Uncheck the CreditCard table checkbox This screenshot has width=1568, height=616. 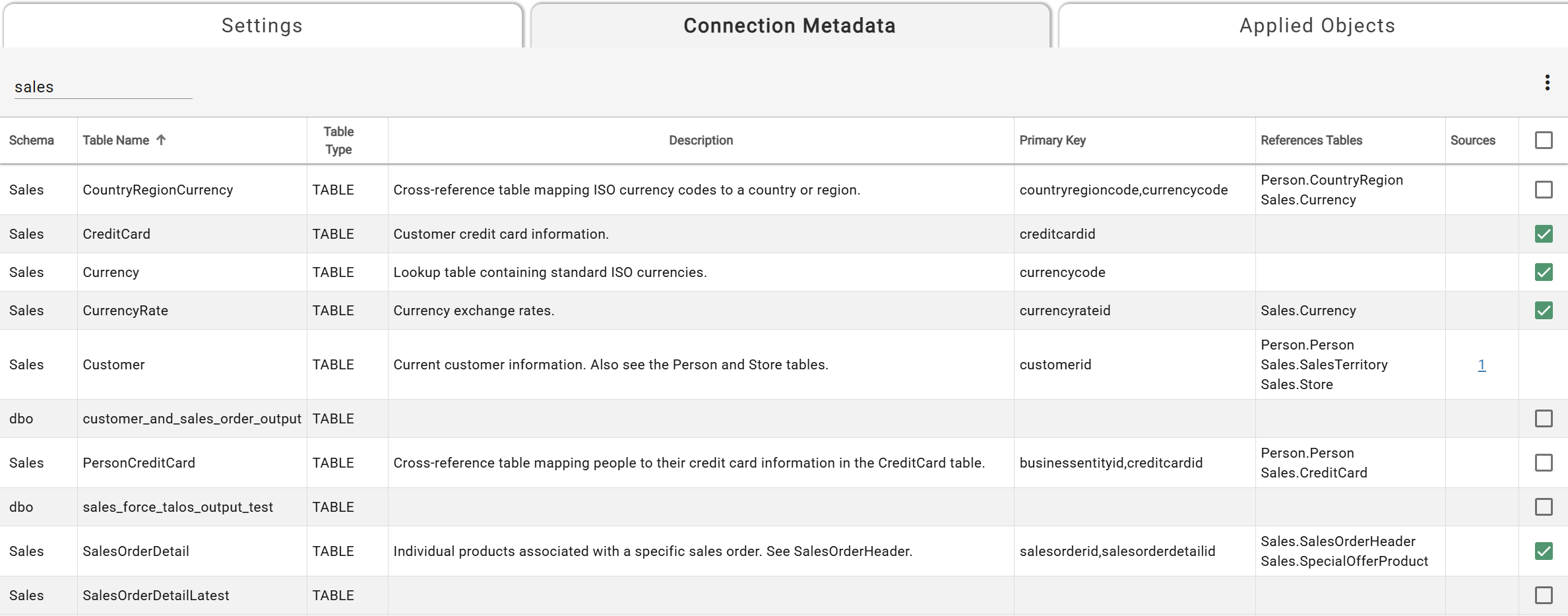[1543, 233]
